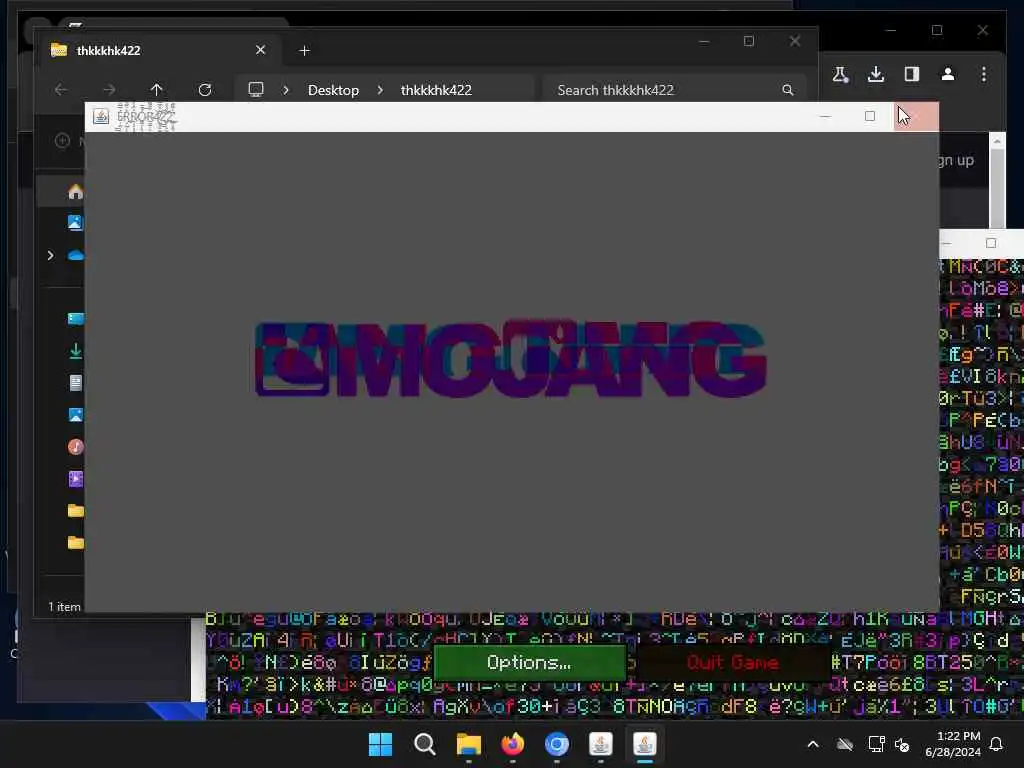Open Chrome downloads icon
The width and height of the screenshot is (1024, 768).
(876, 74)
